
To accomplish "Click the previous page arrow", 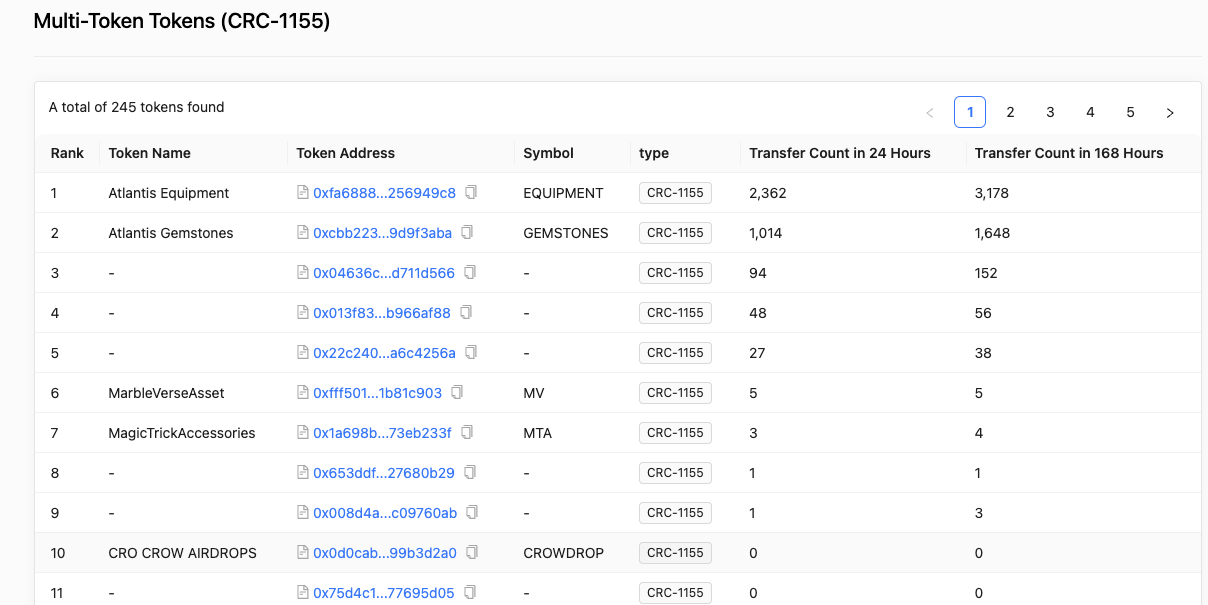I will tap(930, 112).
